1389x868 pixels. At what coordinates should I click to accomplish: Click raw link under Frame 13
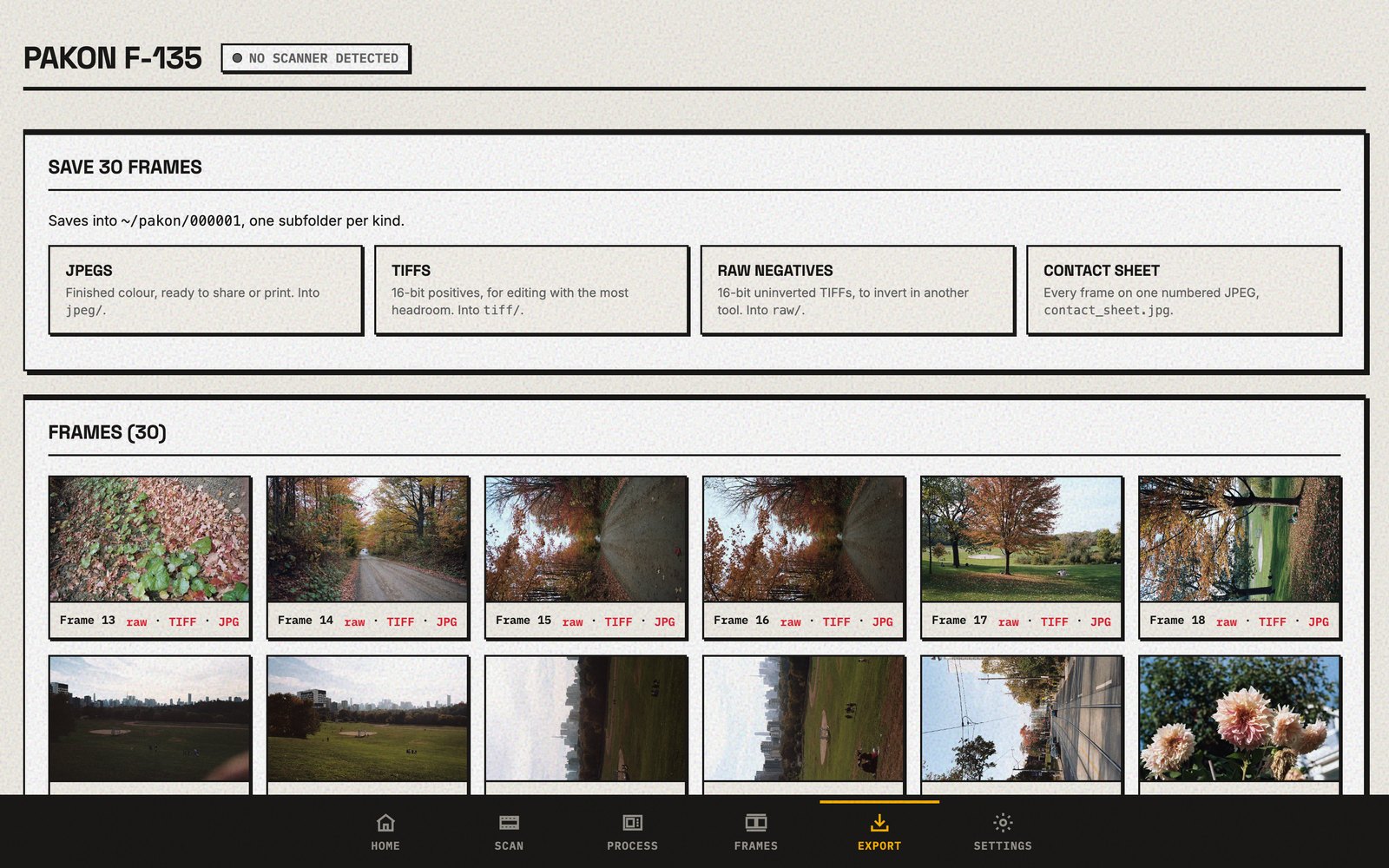click(136, 621)
